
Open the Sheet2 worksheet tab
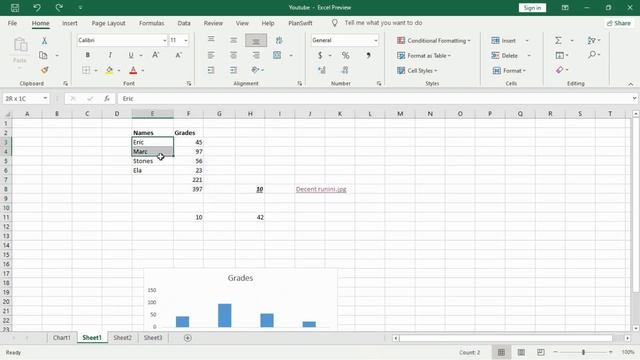click(x=122, y=338)
